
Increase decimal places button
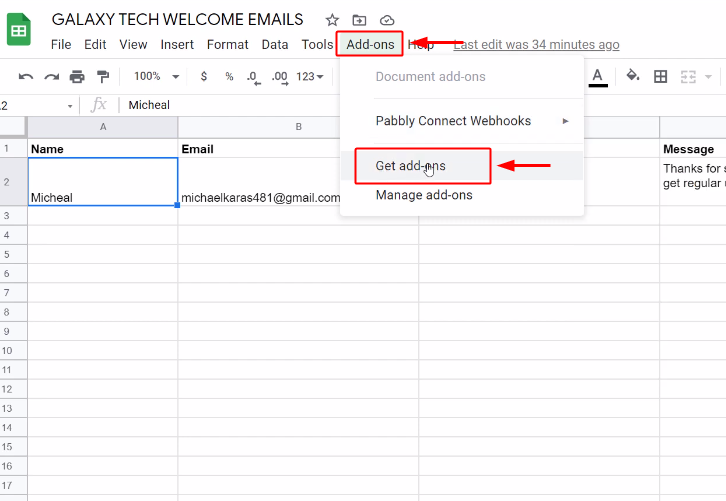click(x=280, y=77)
